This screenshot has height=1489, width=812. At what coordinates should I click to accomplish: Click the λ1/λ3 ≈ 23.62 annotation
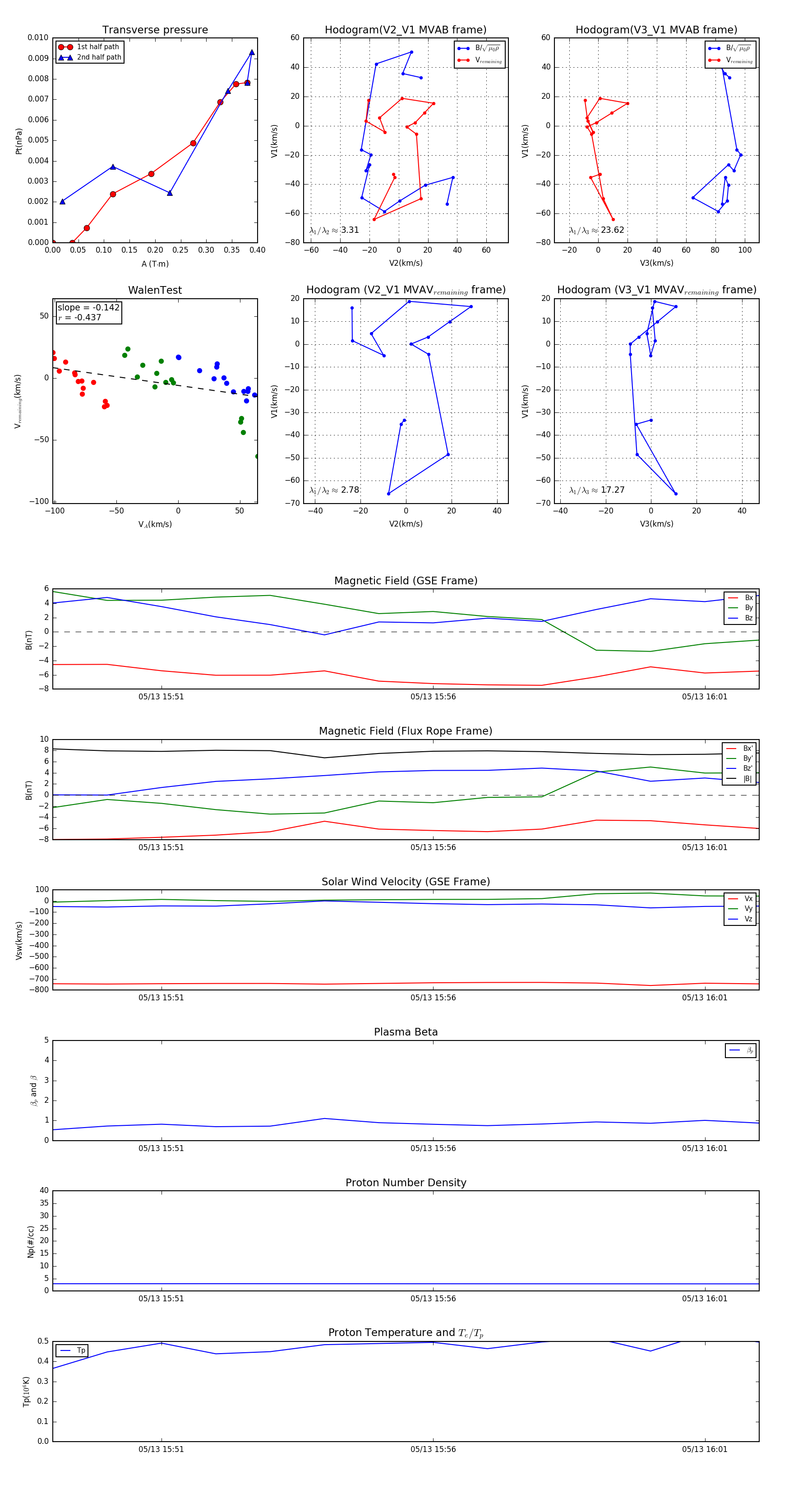pos(596,230)
